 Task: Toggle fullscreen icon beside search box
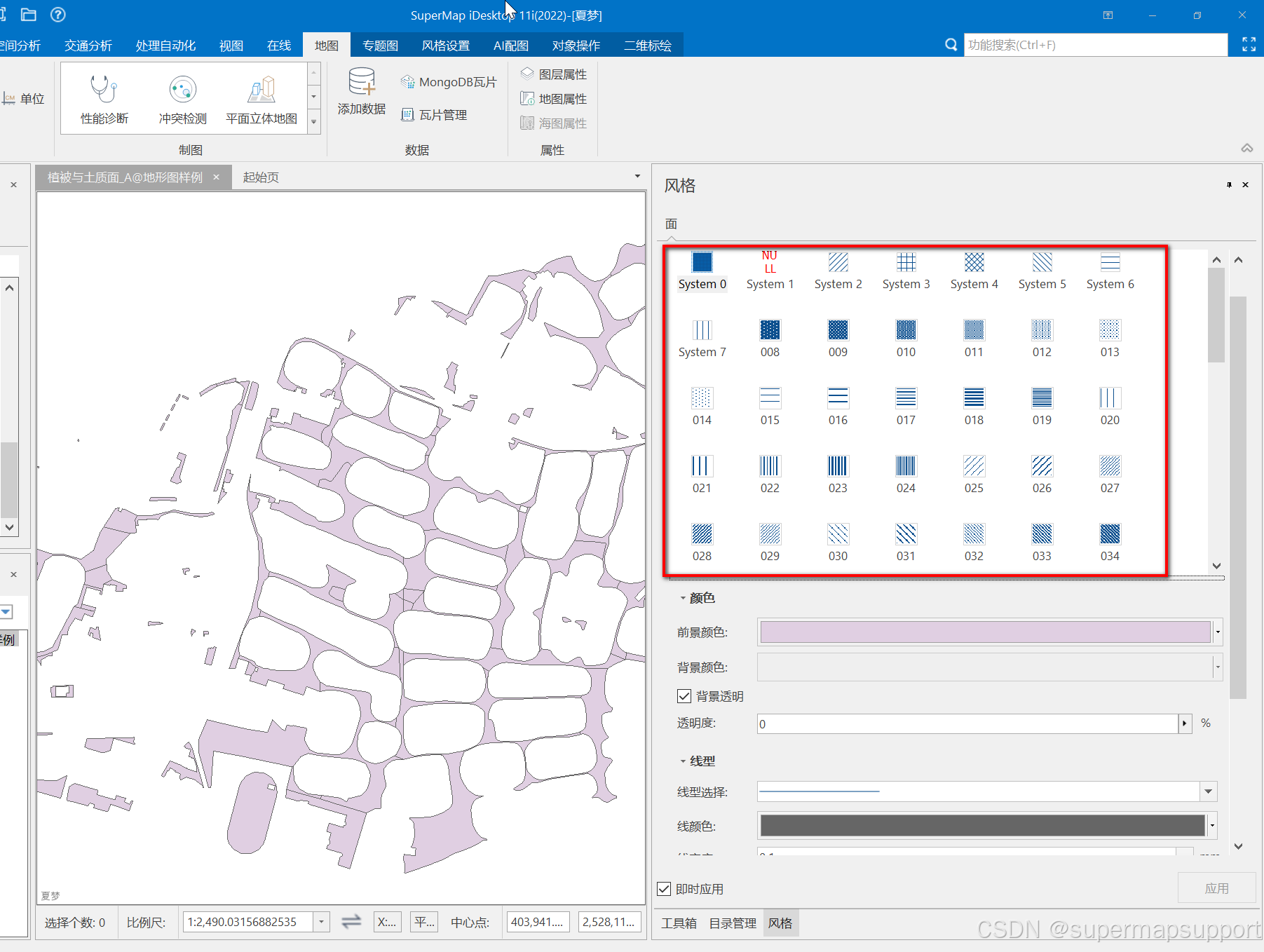click(x=1249, y=44)
